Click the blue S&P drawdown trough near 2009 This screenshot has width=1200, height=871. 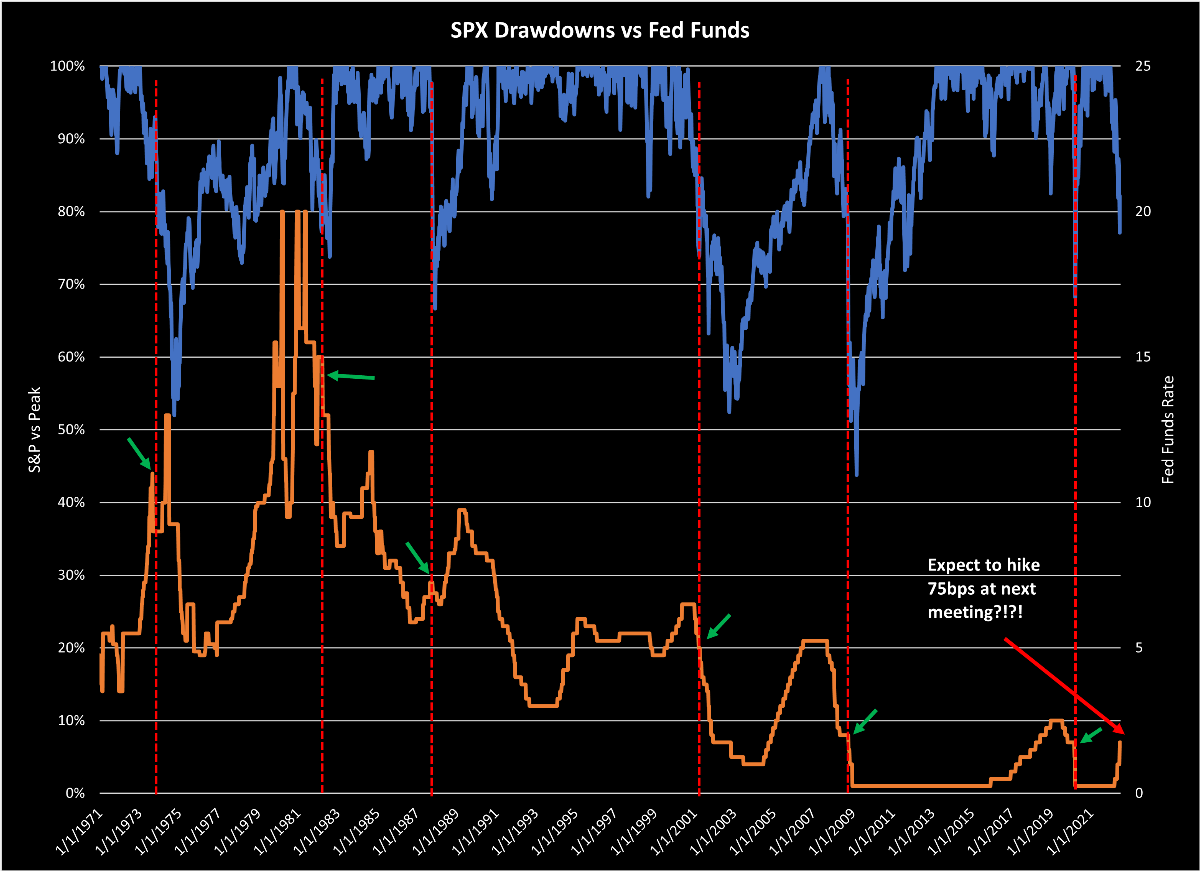point(857,472)
